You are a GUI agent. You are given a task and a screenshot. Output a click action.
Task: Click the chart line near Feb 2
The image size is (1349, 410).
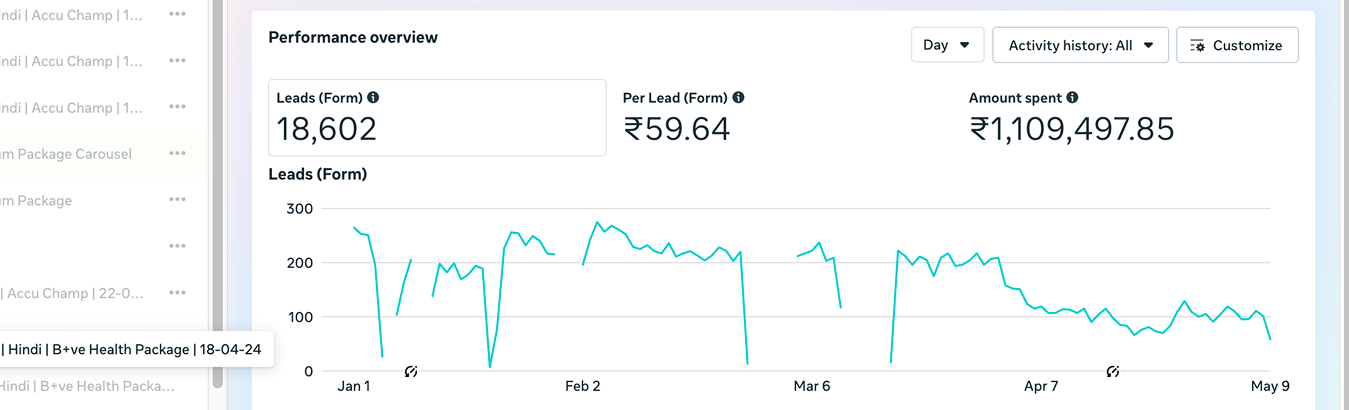[583, 264]
